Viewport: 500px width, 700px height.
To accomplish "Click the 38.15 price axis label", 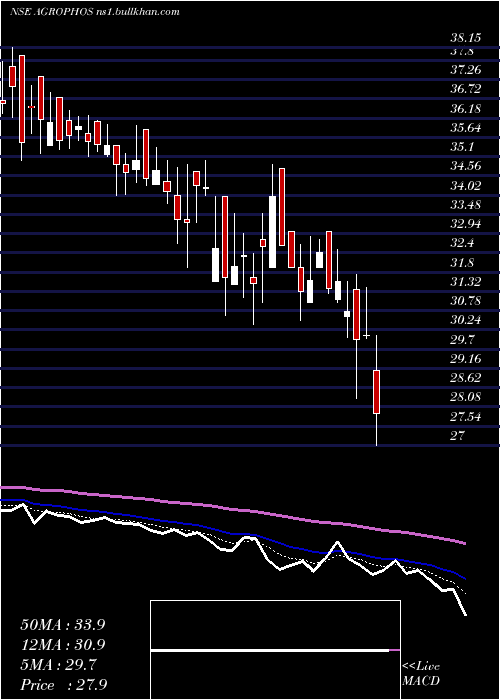I will (465, 38).
